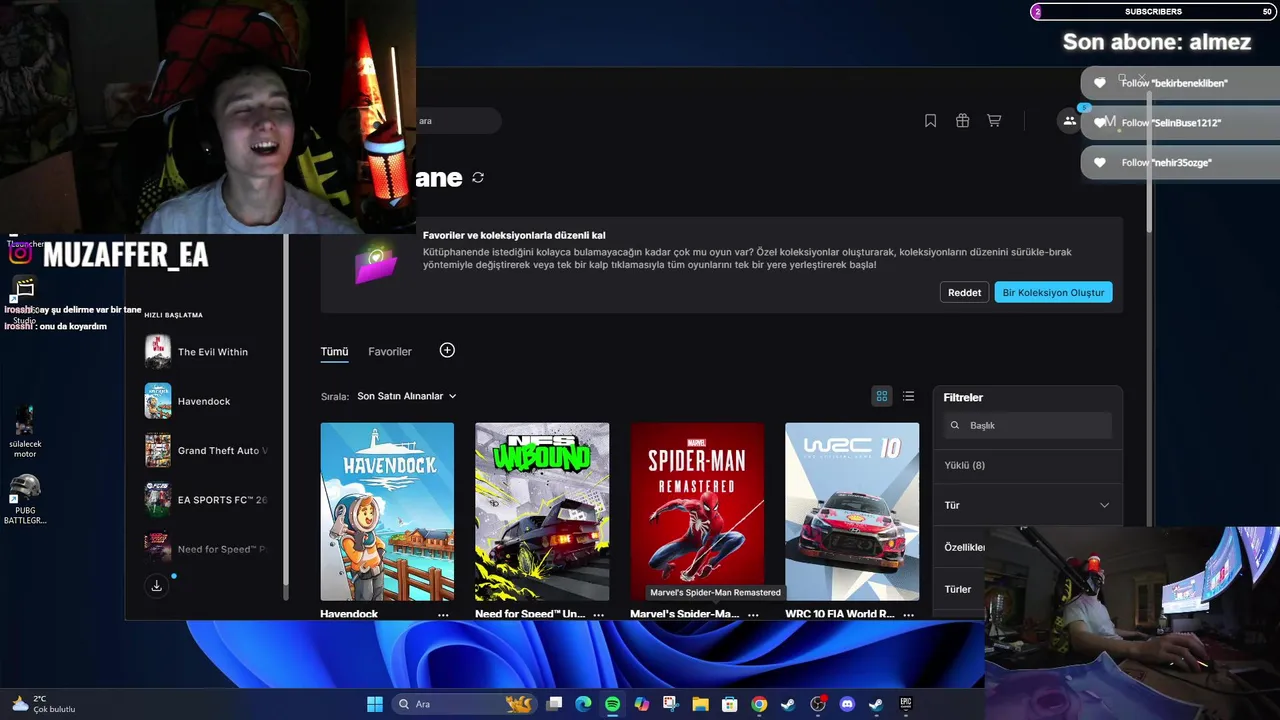Open the sülalecek motor desktop icon
The image size is (1280, 720).
coord(25,431)
